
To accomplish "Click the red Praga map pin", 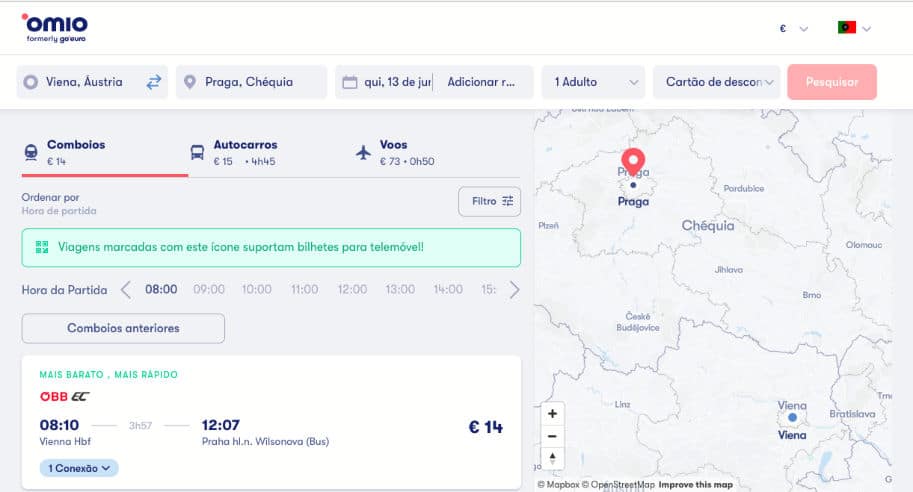I will pyautogui.click(x=633, y=162).
